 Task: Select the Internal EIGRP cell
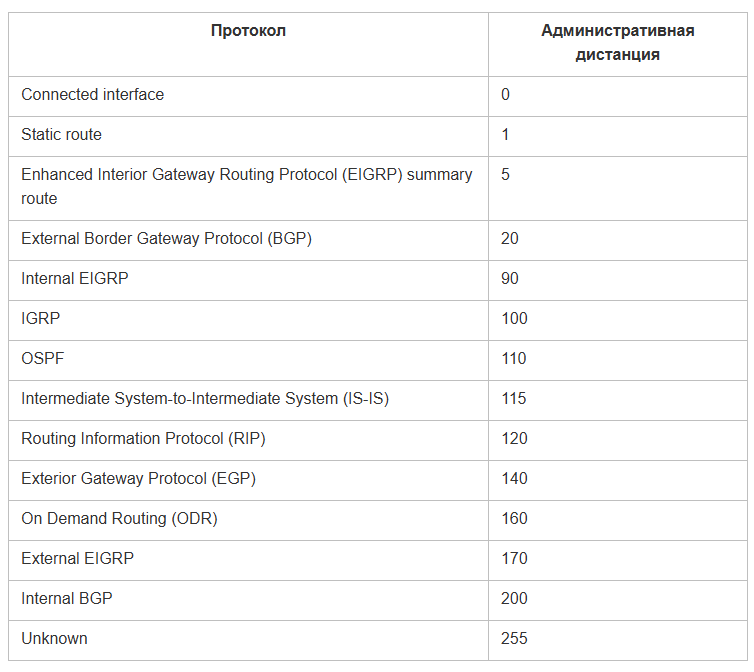click(x=75, y=279)
